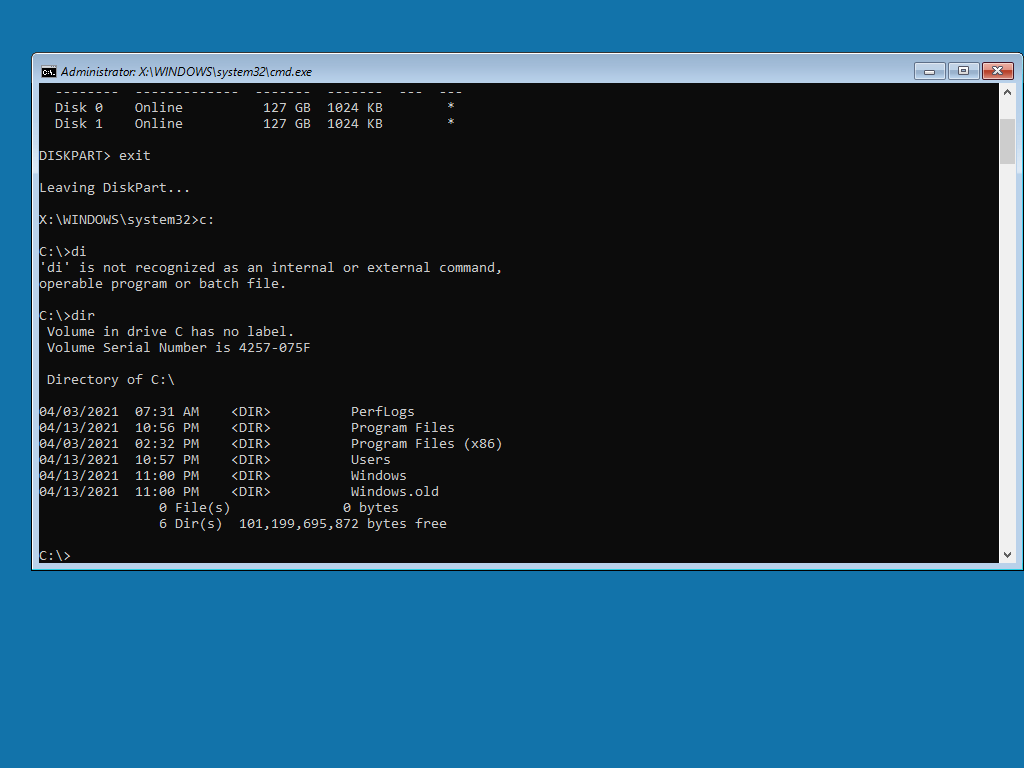Click the '0 File(s)' summary text

pyautogui.click(x=195, y=507)
